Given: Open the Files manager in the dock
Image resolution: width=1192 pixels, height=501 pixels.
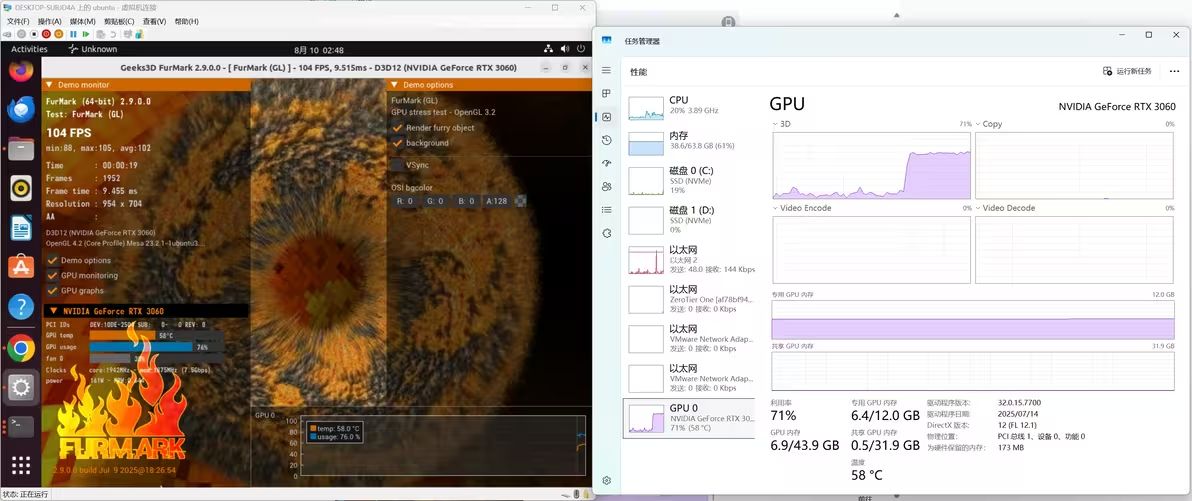Looking at the screenshot, I should 21,148.
